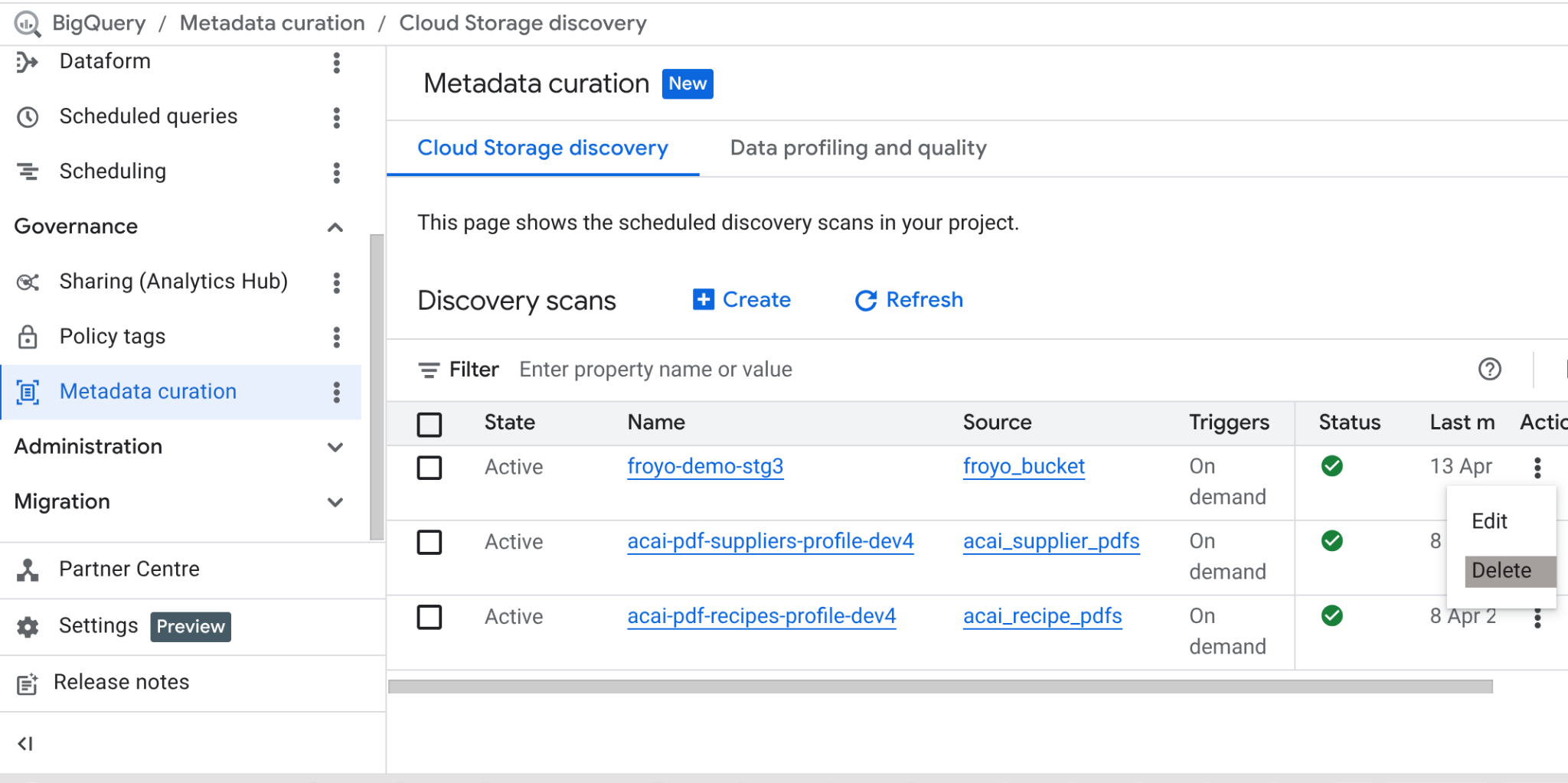
Task: Open Policy tags in the sidebar
Action: [x=113, y=337]
